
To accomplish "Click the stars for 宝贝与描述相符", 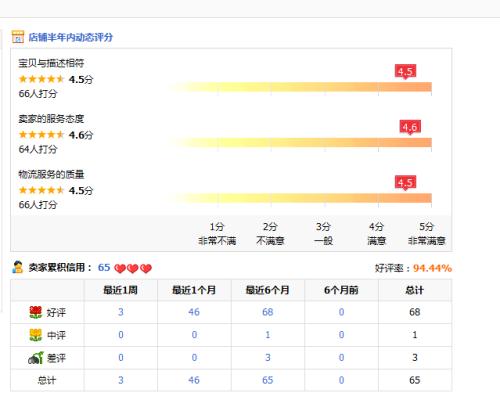I will pos(41,79).
